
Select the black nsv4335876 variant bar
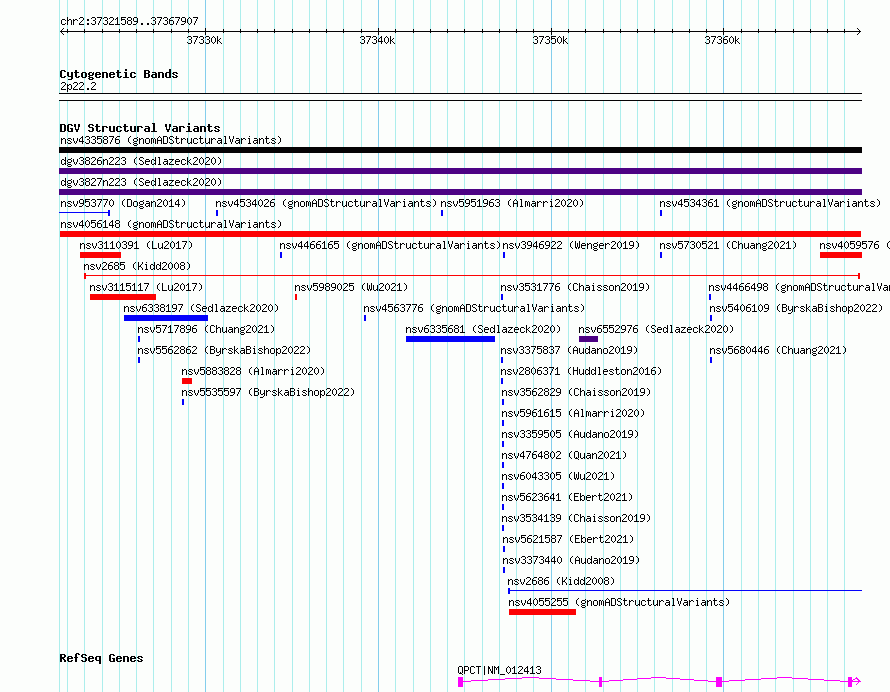click(460, 150)
